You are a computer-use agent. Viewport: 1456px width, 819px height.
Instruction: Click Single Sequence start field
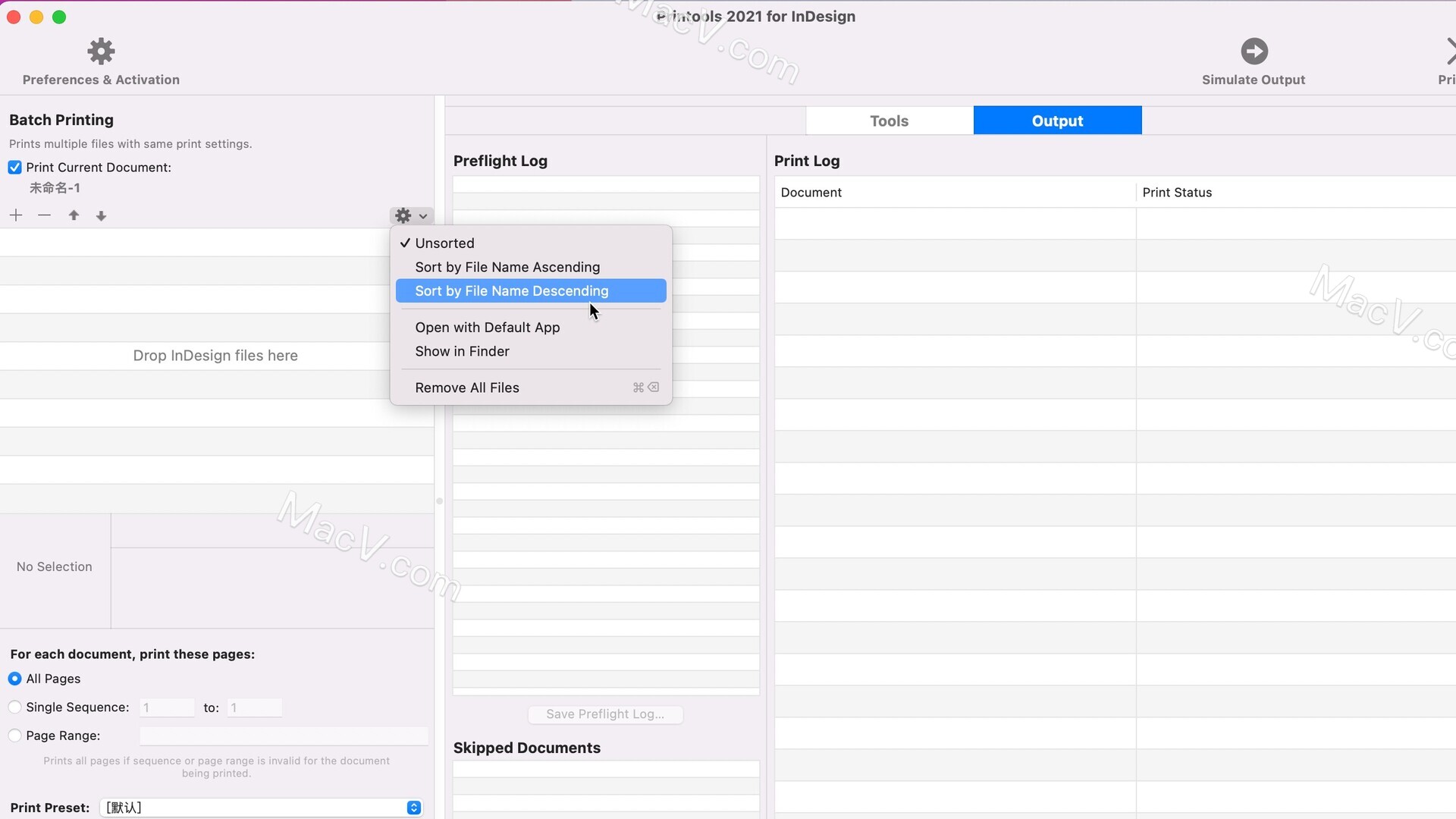click(x=167, y=708)
